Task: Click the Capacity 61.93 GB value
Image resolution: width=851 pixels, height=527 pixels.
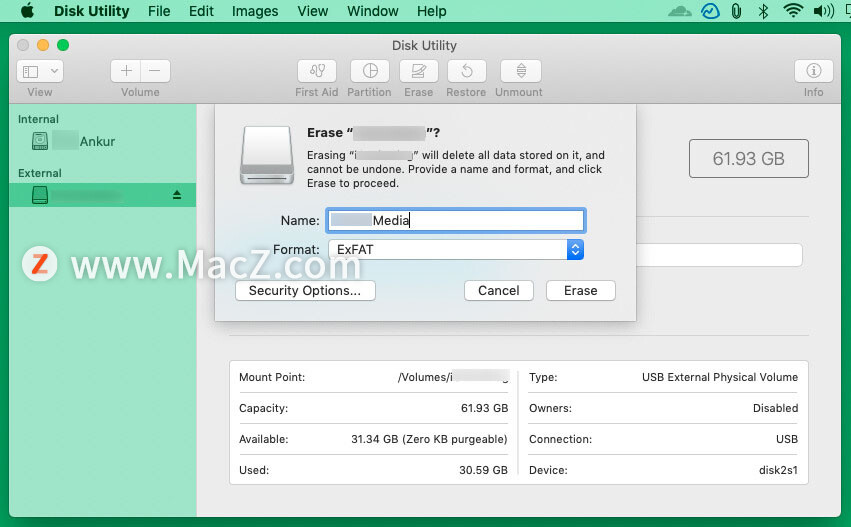Action: pyautogui.click(x=484, y=408)
